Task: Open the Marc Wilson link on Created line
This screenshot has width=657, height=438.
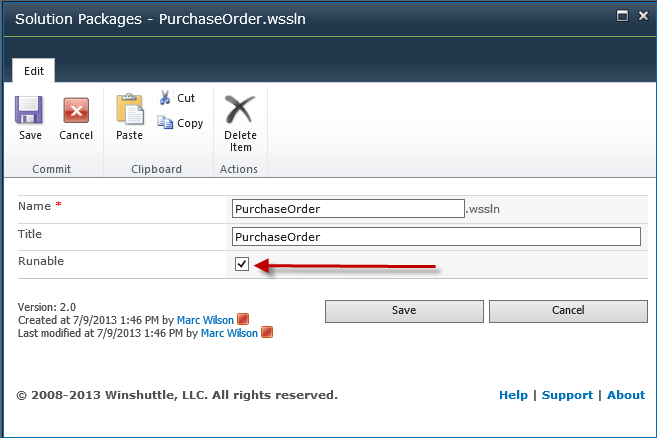Action: click(x=205, y=320)
